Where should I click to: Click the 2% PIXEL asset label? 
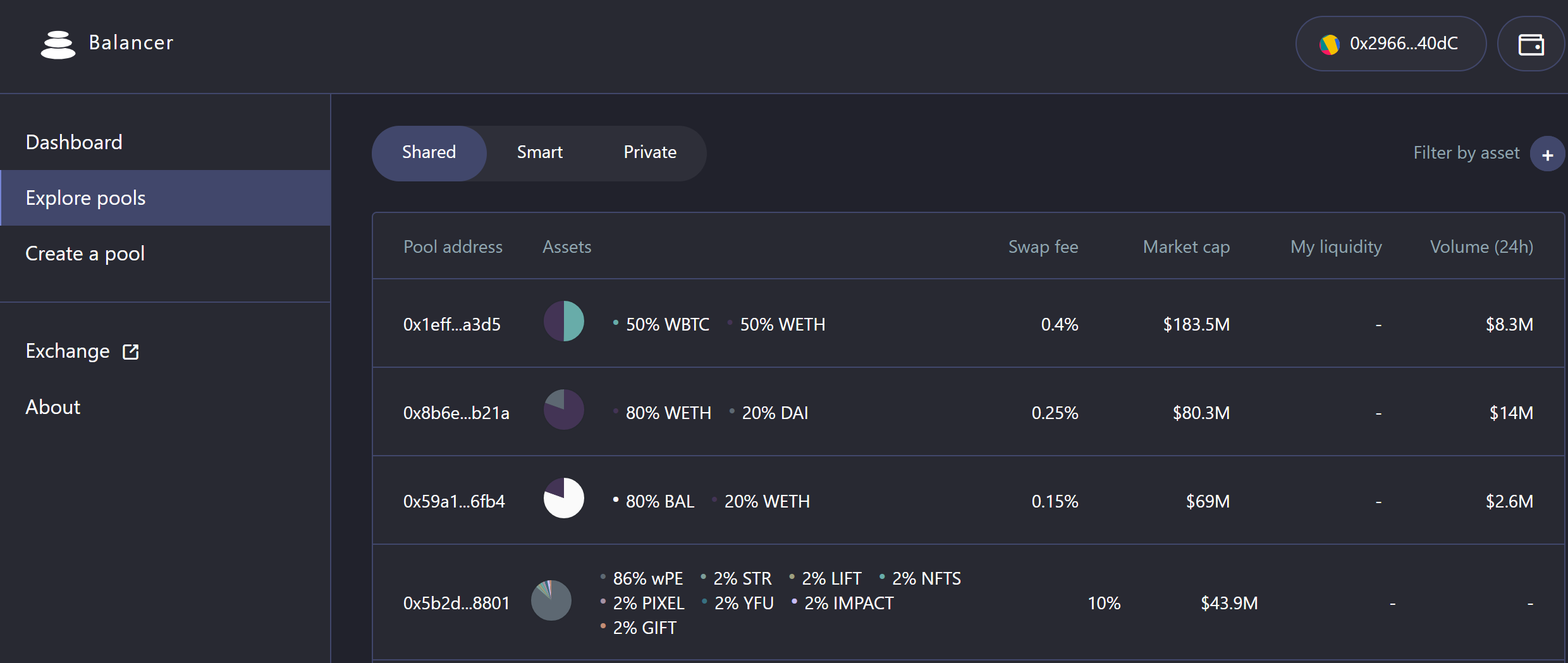649,603
